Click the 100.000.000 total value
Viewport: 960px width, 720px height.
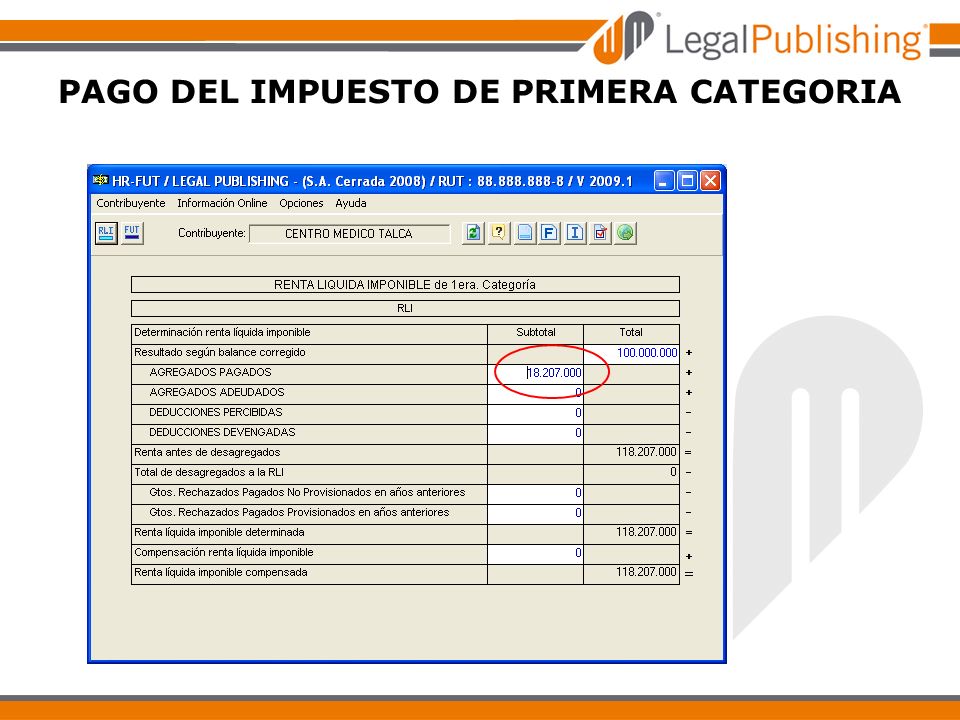647,353
